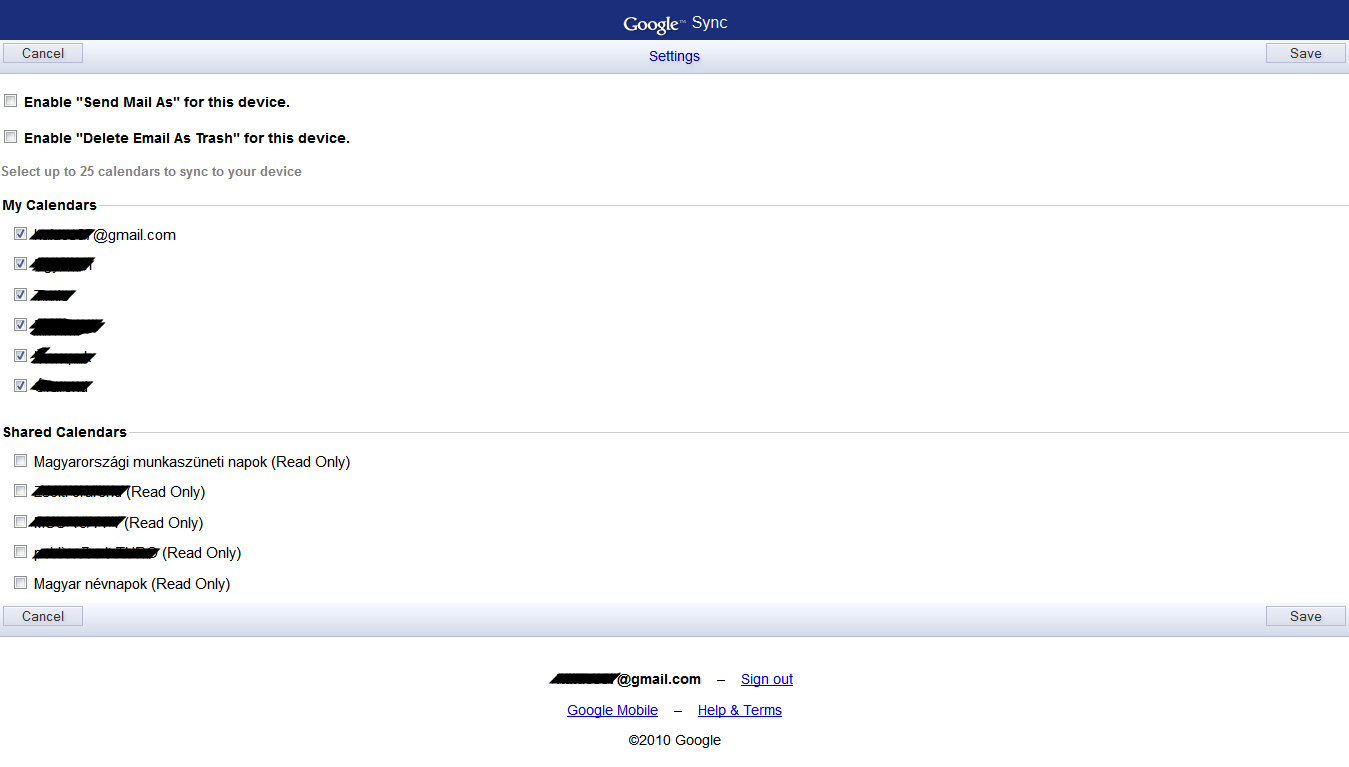Click "Select up to 25 calendars" hint text
Viewport: 1349px width, 767px height.
(152, 171)
